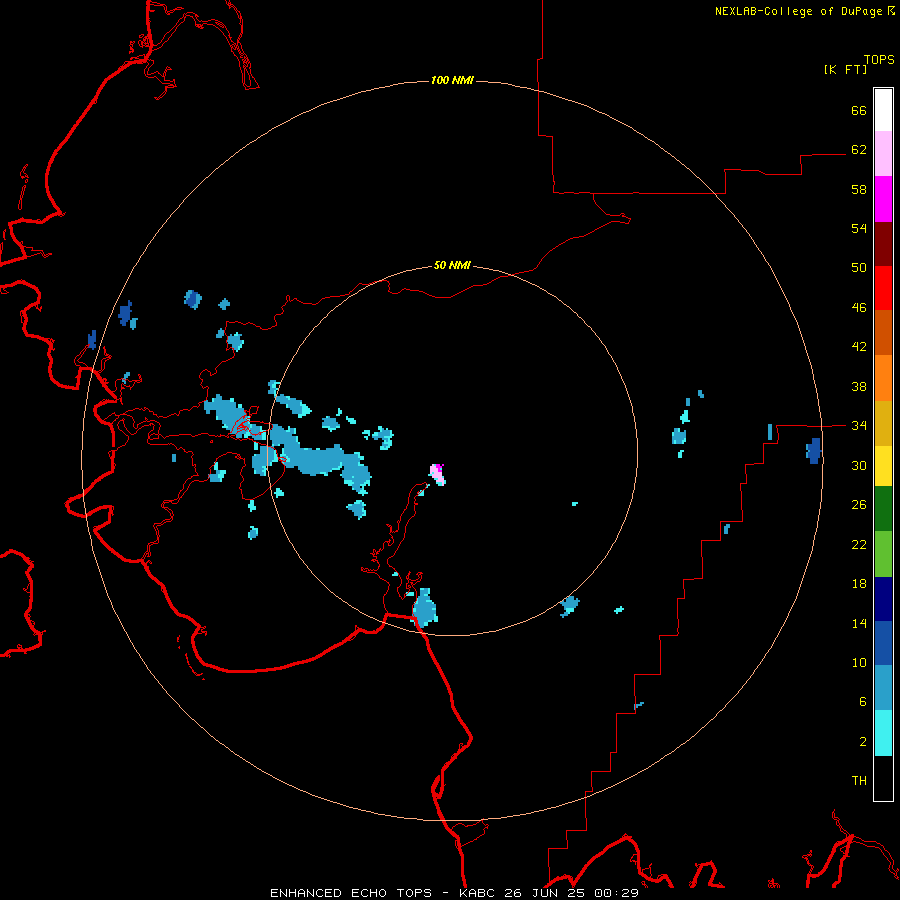The height and width of the screenshot is (900, 900).
Task: Click the navy blue legend swatch
Action: coord(883,599)
